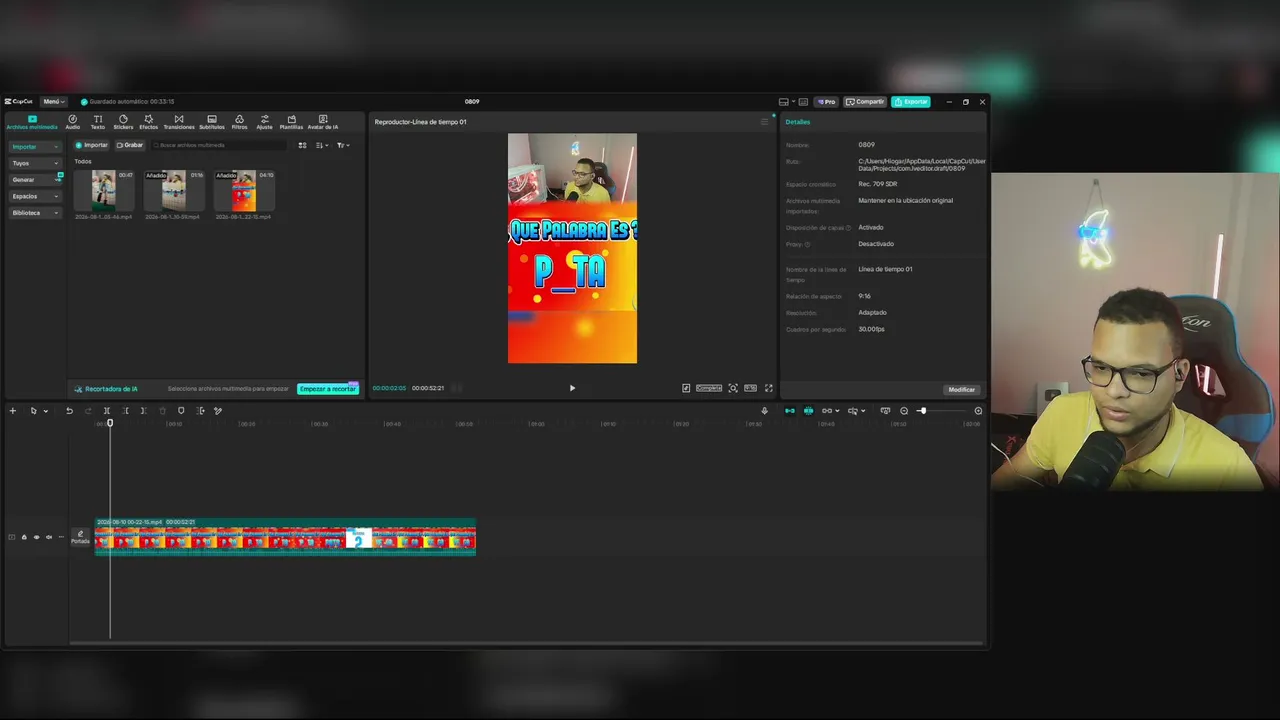1280x720 pixels.
Task: Lock the main video track
Action: pos(24,537)
